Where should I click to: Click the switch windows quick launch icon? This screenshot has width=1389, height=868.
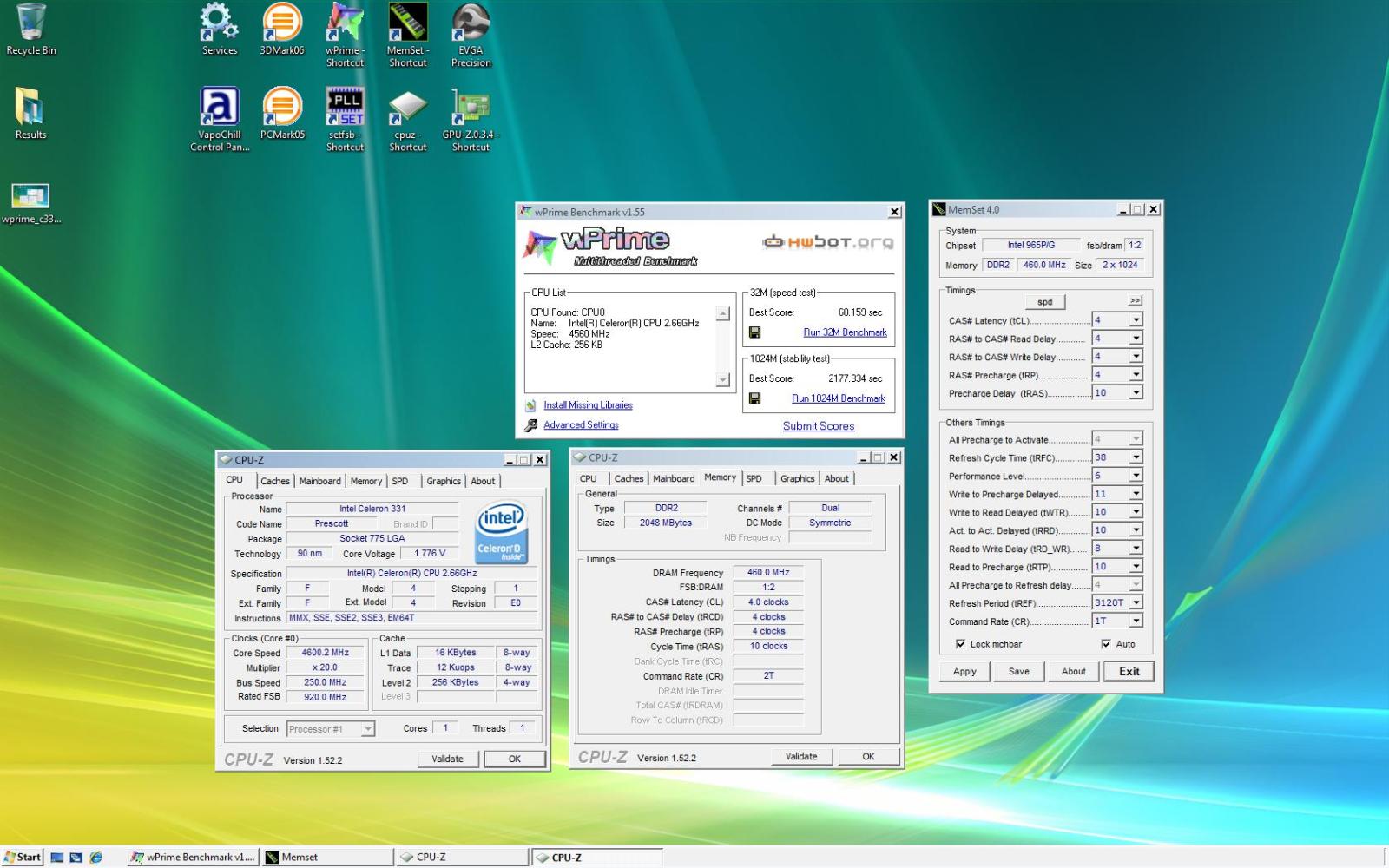click(x=76, y=858)
